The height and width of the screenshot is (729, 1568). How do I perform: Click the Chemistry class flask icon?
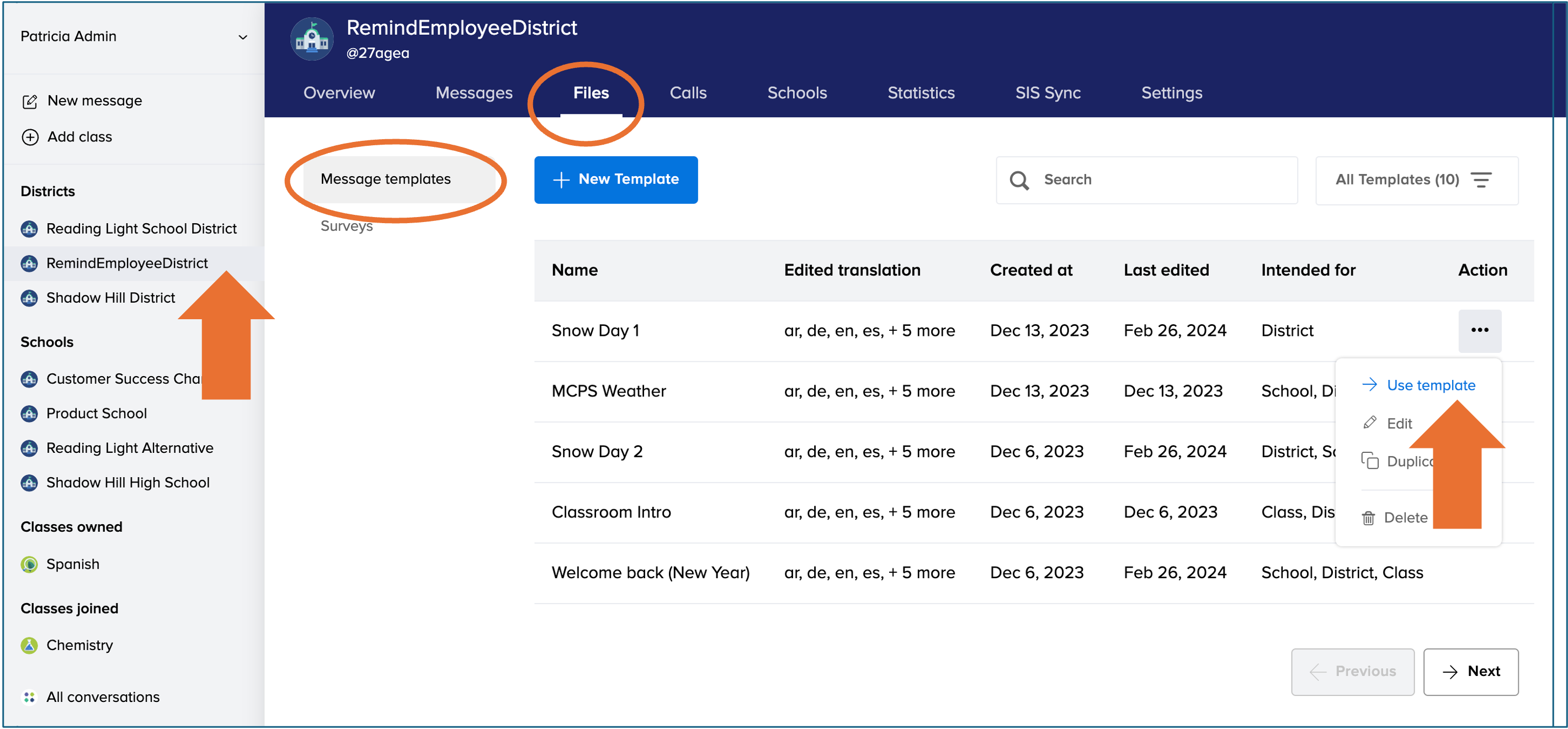29,645
